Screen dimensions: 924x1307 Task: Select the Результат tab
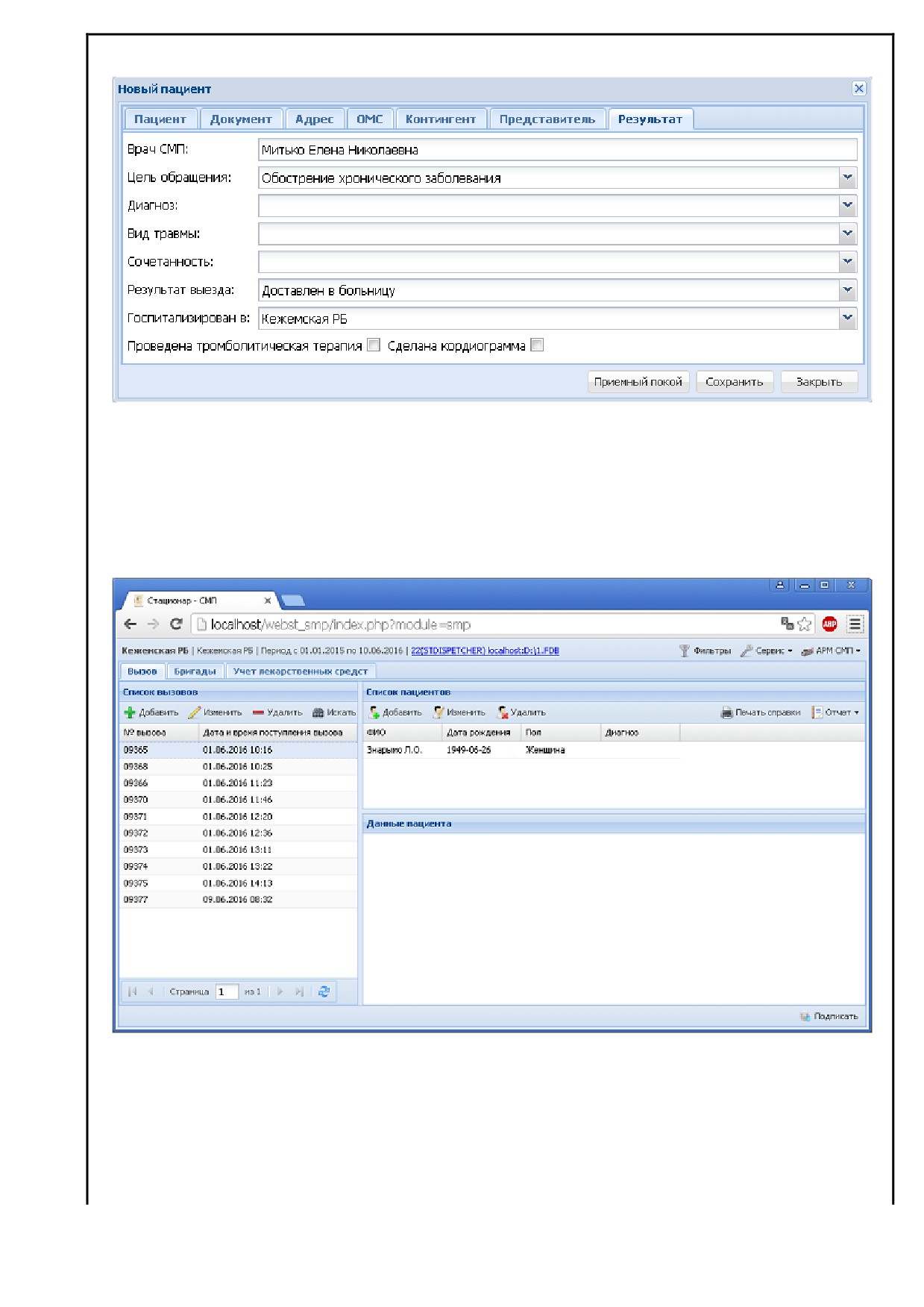point(650,119)
